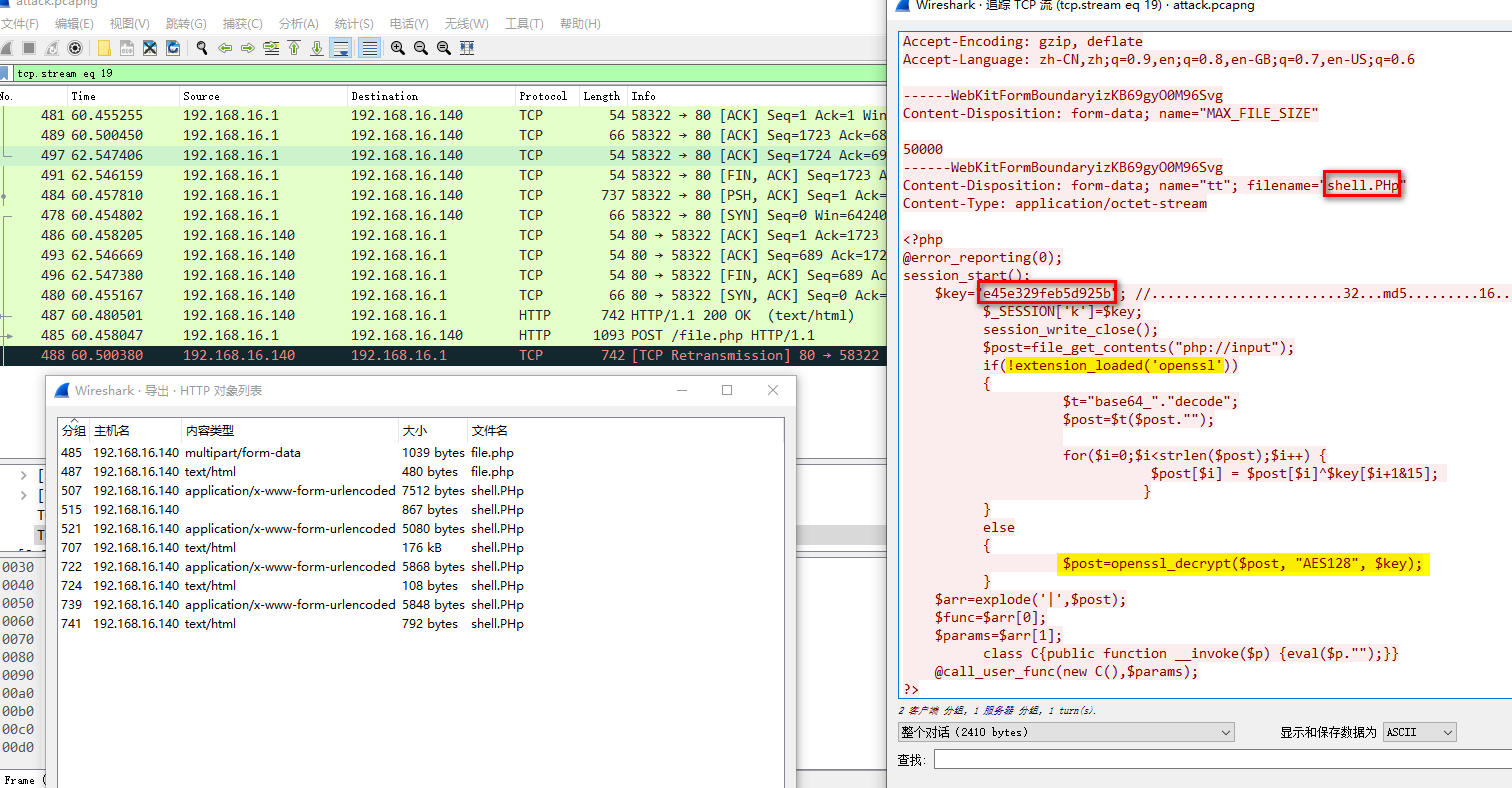1512x788 pixels.
Task: Open the 跳转(G) menu
Action: (186, 23)
